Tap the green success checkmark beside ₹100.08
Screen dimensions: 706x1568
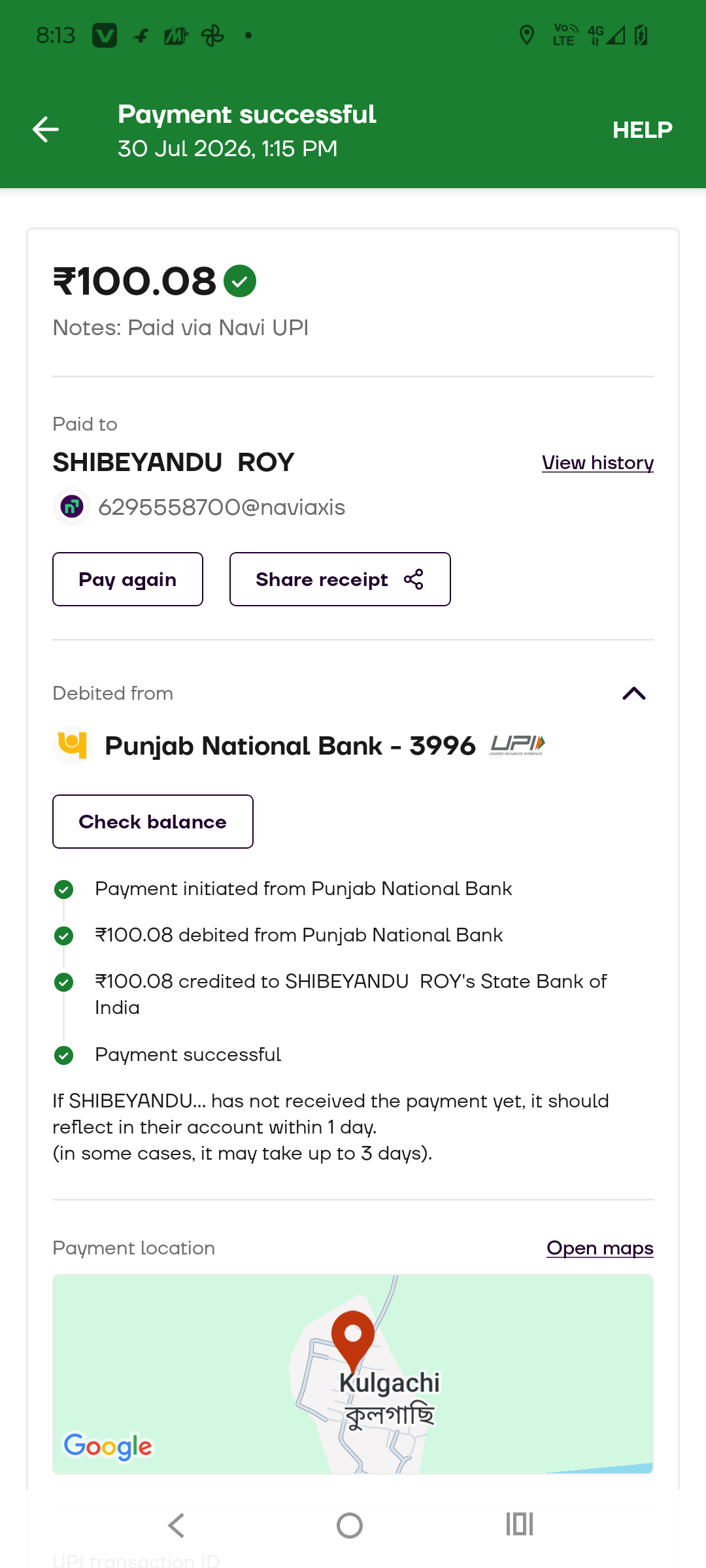click(240, 281)
